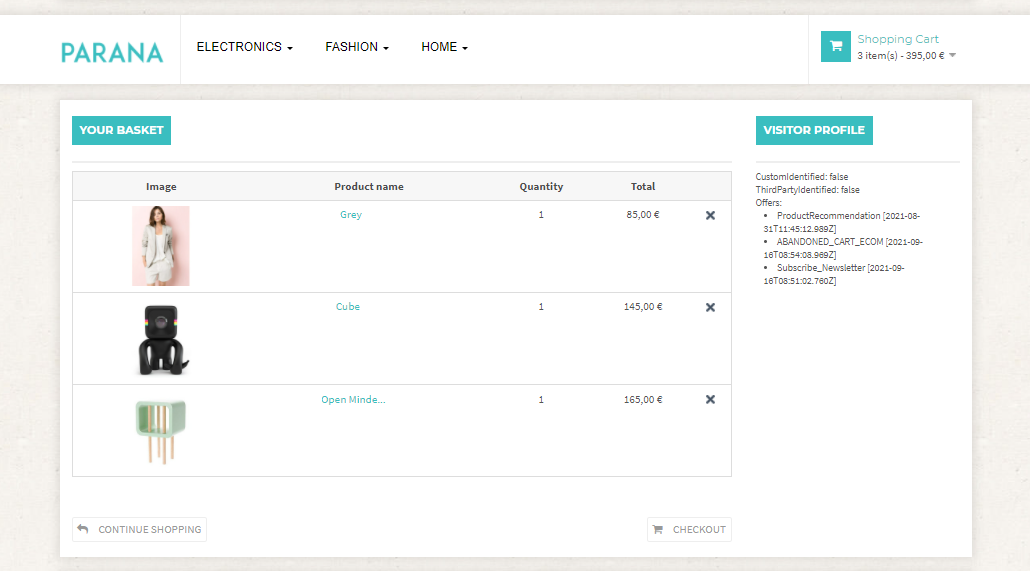Click the Shopping Cart title link
Viewport: 1030px width, 571px height.
pos(897,40)
